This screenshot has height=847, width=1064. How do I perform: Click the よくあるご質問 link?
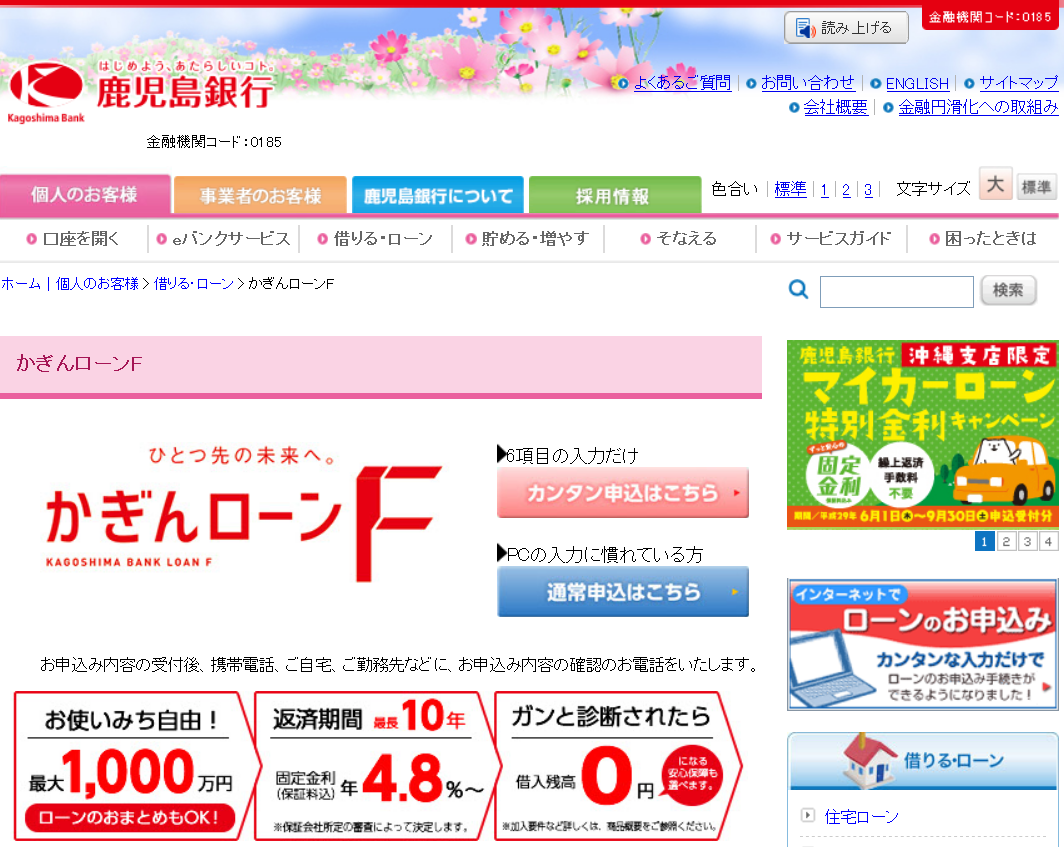click(x=683, y=83)
